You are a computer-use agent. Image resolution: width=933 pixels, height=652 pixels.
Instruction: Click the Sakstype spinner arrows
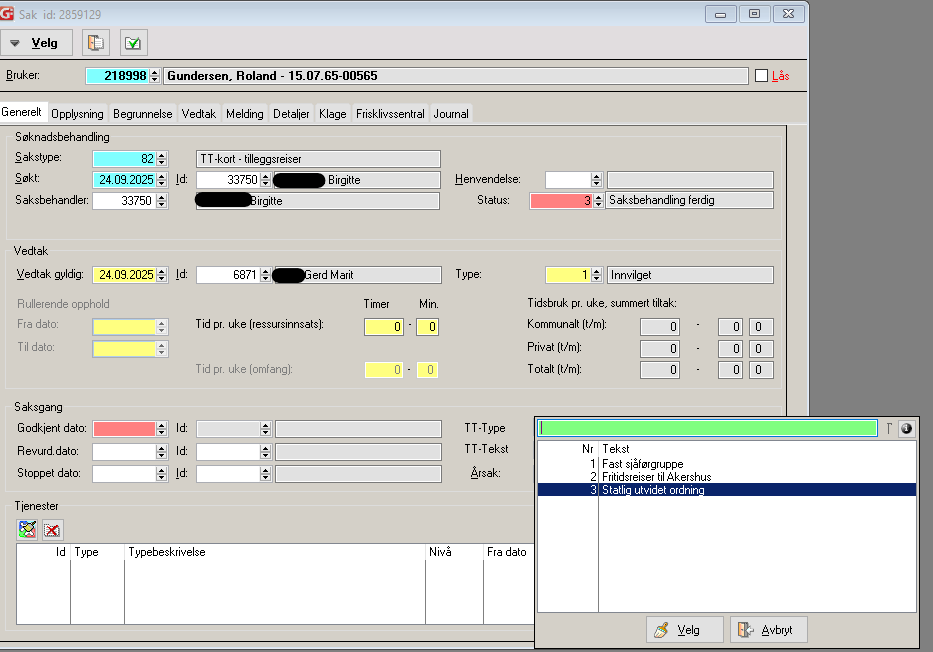click(x=162, y=158)
